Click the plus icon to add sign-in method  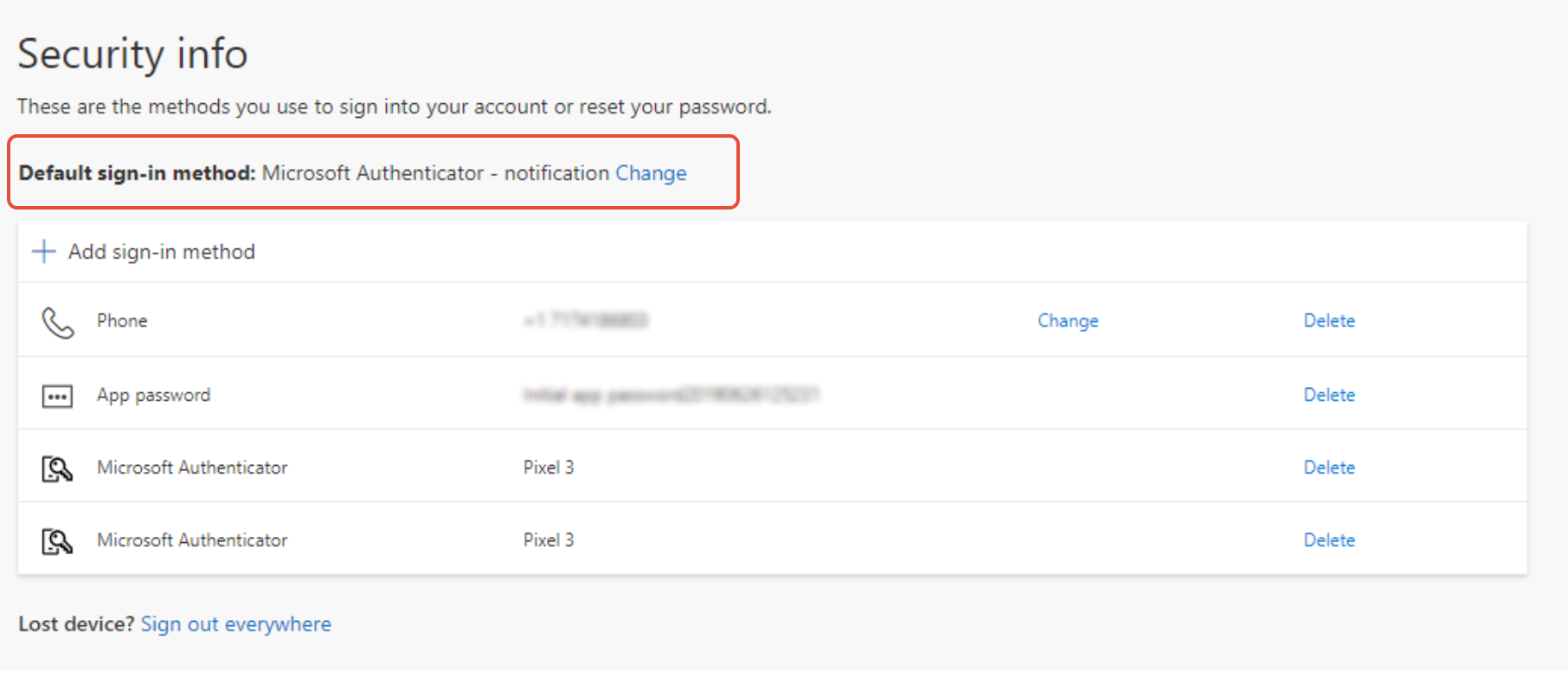[x=44, y=252]
